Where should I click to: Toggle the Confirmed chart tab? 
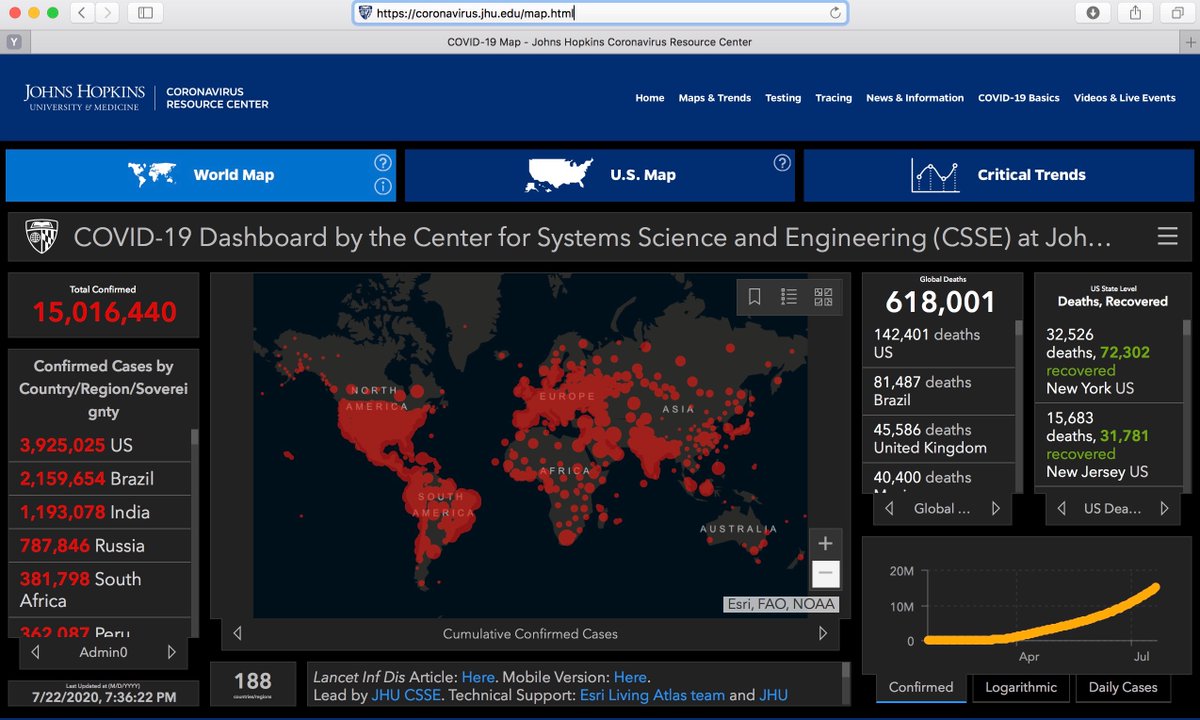point(919,687)
